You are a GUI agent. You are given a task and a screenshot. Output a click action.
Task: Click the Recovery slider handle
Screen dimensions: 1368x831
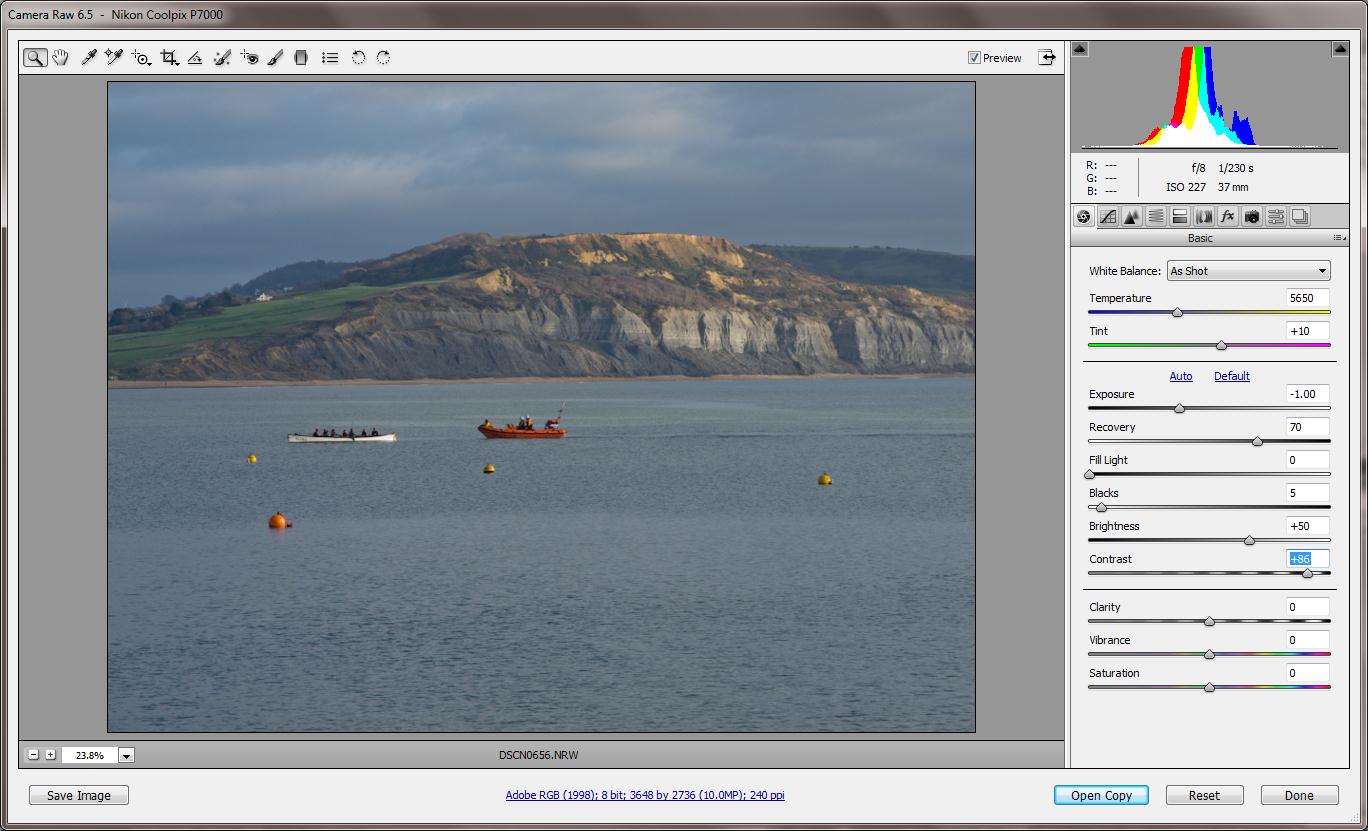pos(1257,442)
